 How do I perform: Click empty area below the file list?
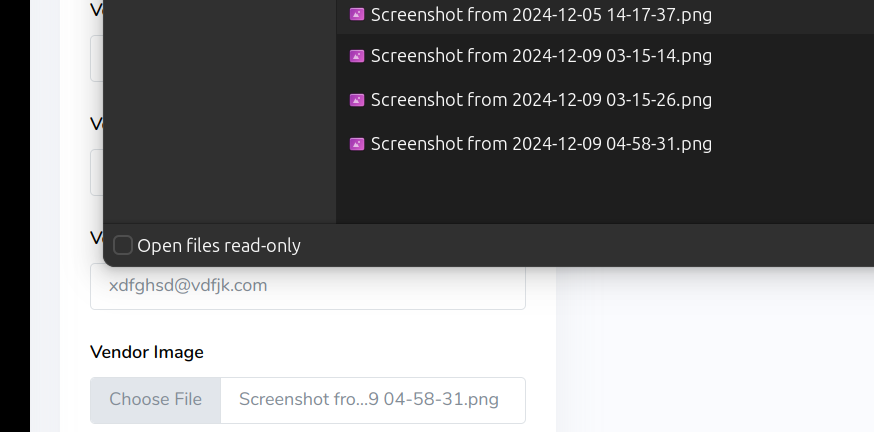[x=605, y=195]
